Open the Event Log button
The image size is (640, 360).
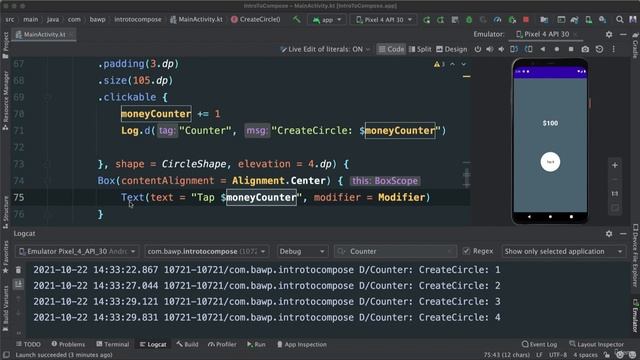(539, 344)
